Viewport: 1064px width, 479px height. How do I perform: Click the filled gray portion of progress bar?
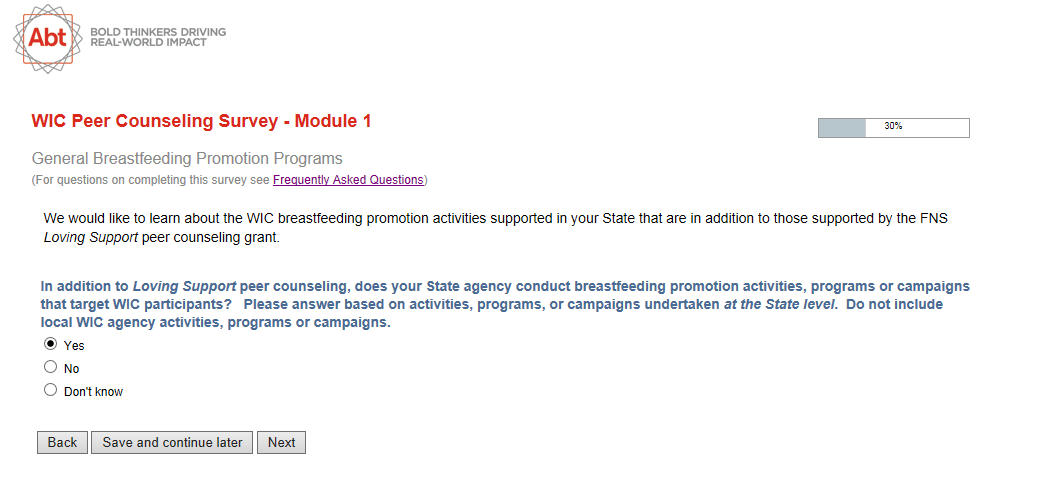point(841,128)
